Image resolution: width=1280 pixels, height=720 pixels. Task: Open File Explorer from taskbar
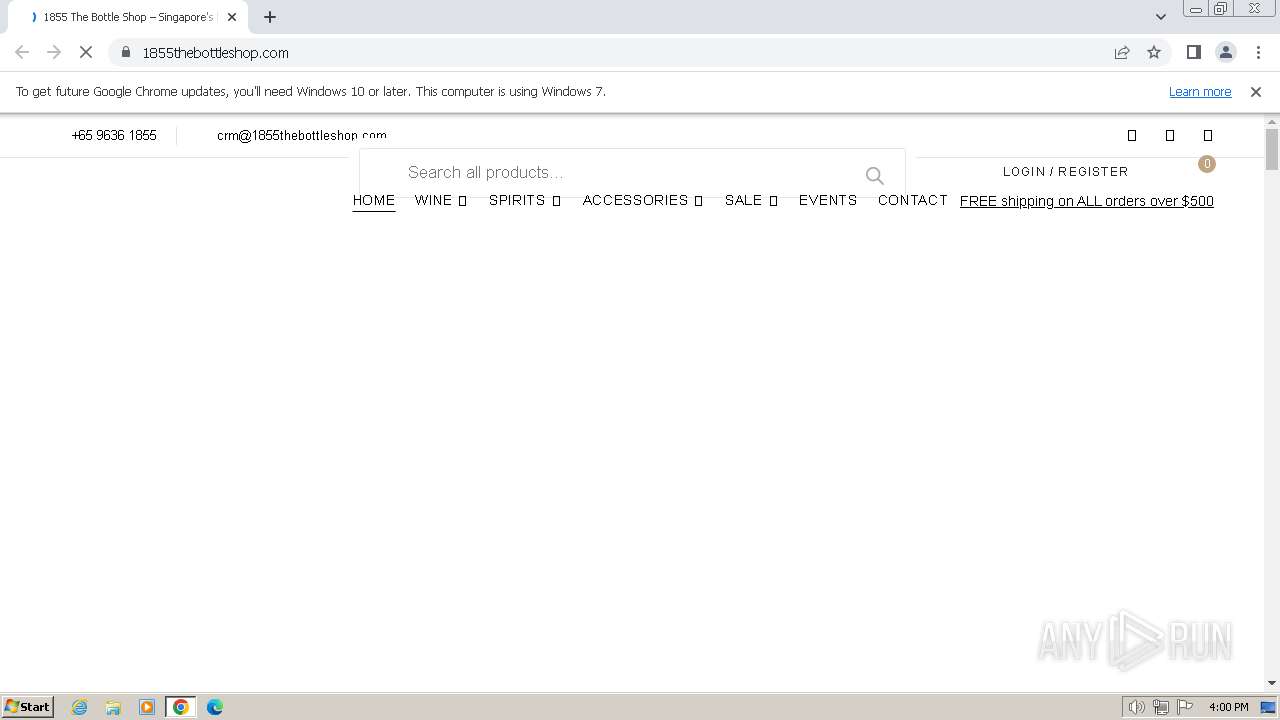[113, 707]
